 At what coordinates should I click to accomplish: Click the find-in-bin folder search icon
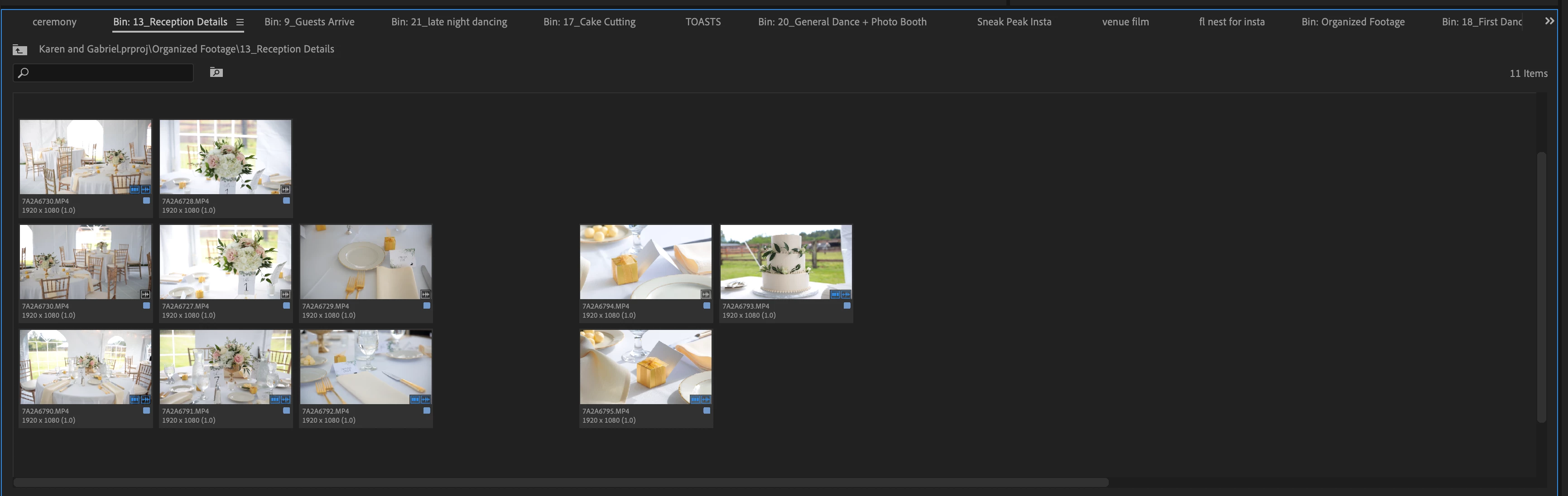click(216, 72)
